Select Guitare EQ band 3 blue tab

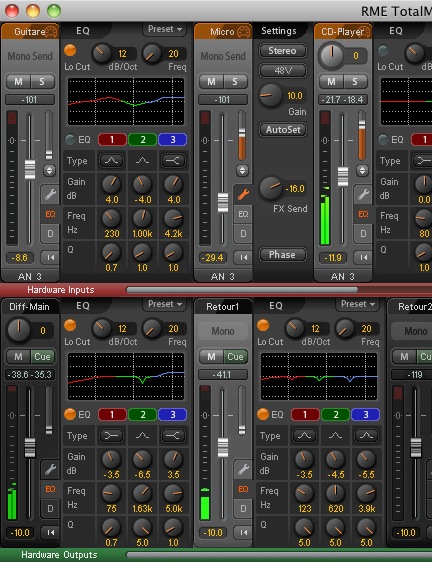(x=172, y=139)
